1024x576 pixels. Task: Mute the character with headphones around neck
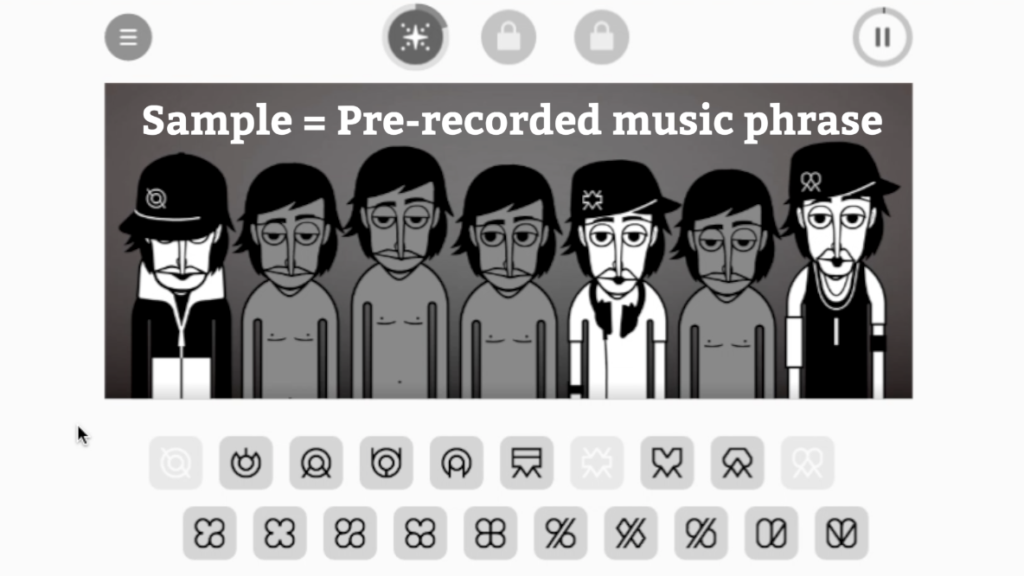pyautogui.click(x=618, y=281)
